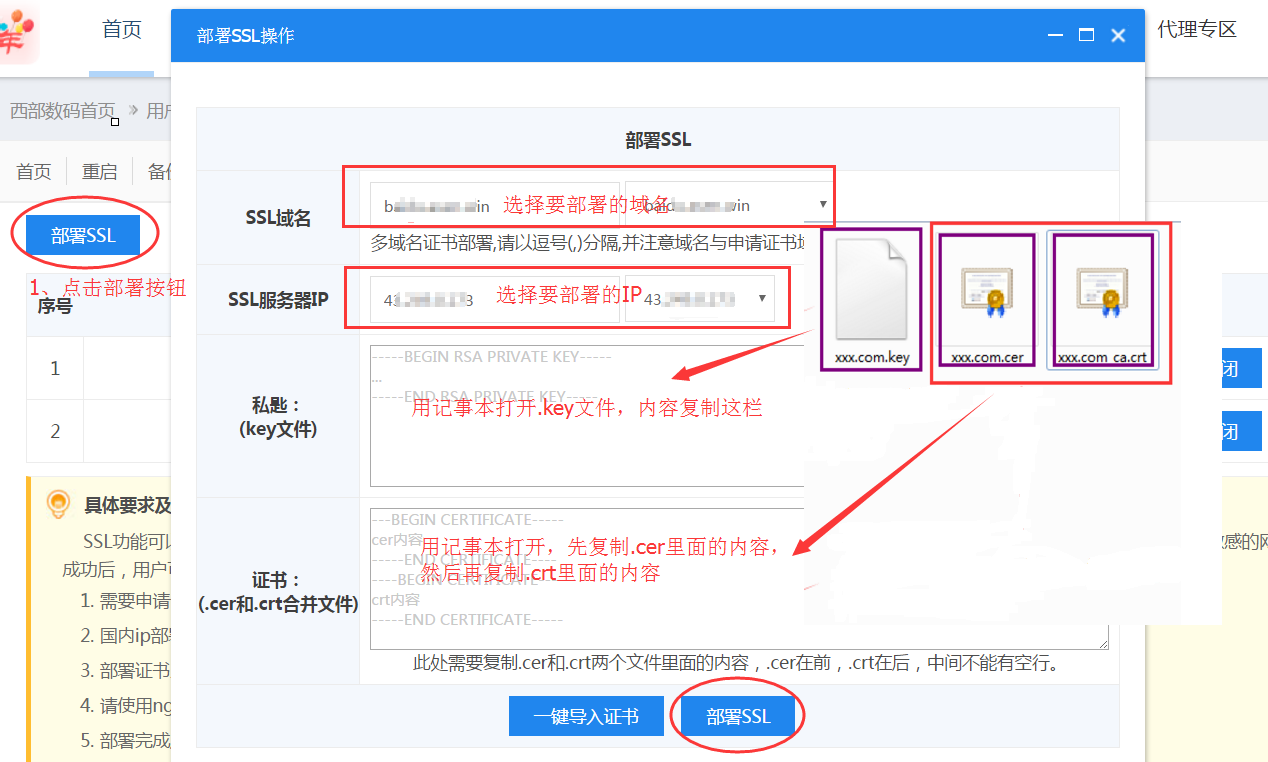Click into the 私匙 key file textarea
This screenshot has width=1268, height=762.
point(586,440)
